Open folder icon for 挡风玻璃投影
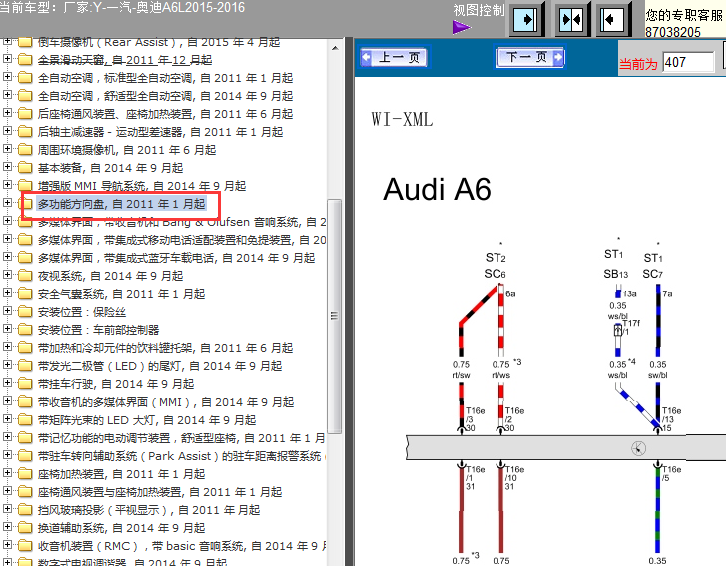The width and height of the screenshot is (726, 566). coord(25,510)
